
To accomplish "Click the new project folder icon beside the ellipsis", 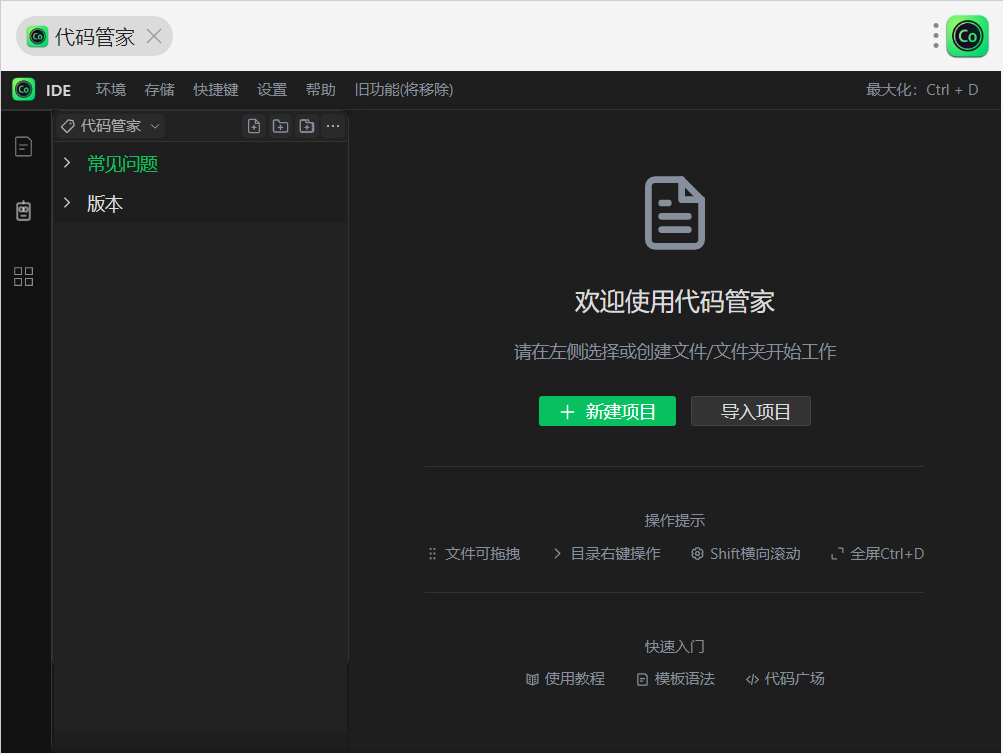I will [307, 126].
